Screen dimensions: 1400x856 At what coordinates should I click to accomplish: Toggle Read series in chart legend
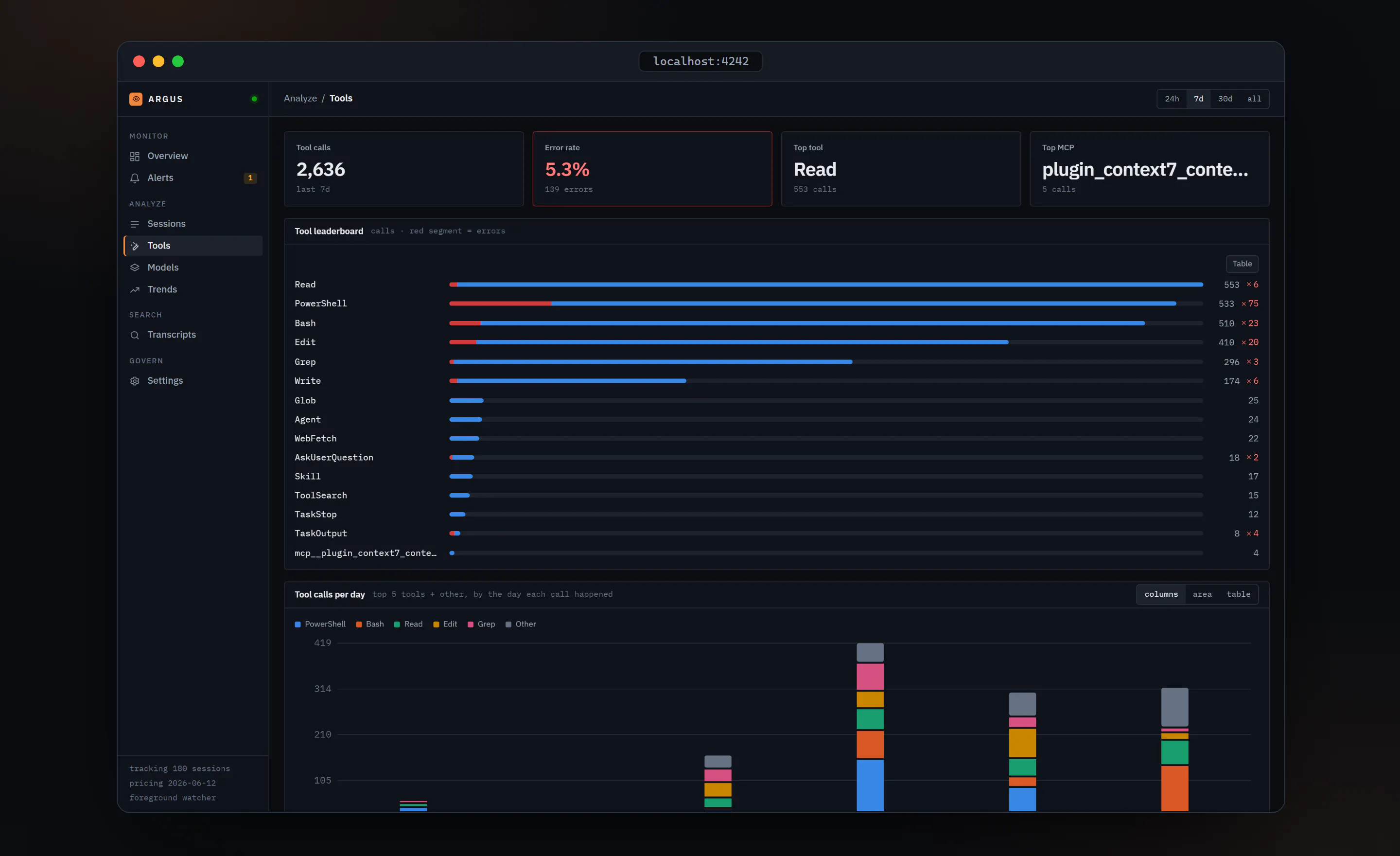pos(408,624)
